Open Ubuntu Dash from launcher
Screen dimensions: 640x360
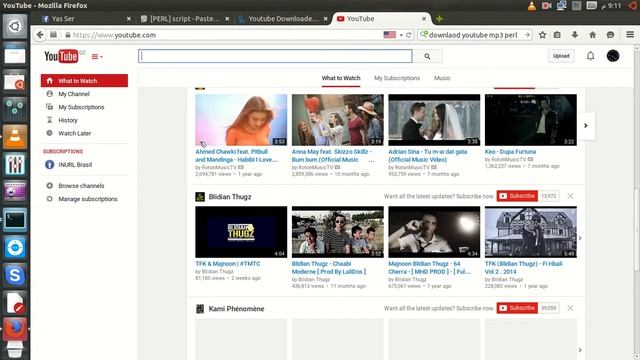coord(15,26)
